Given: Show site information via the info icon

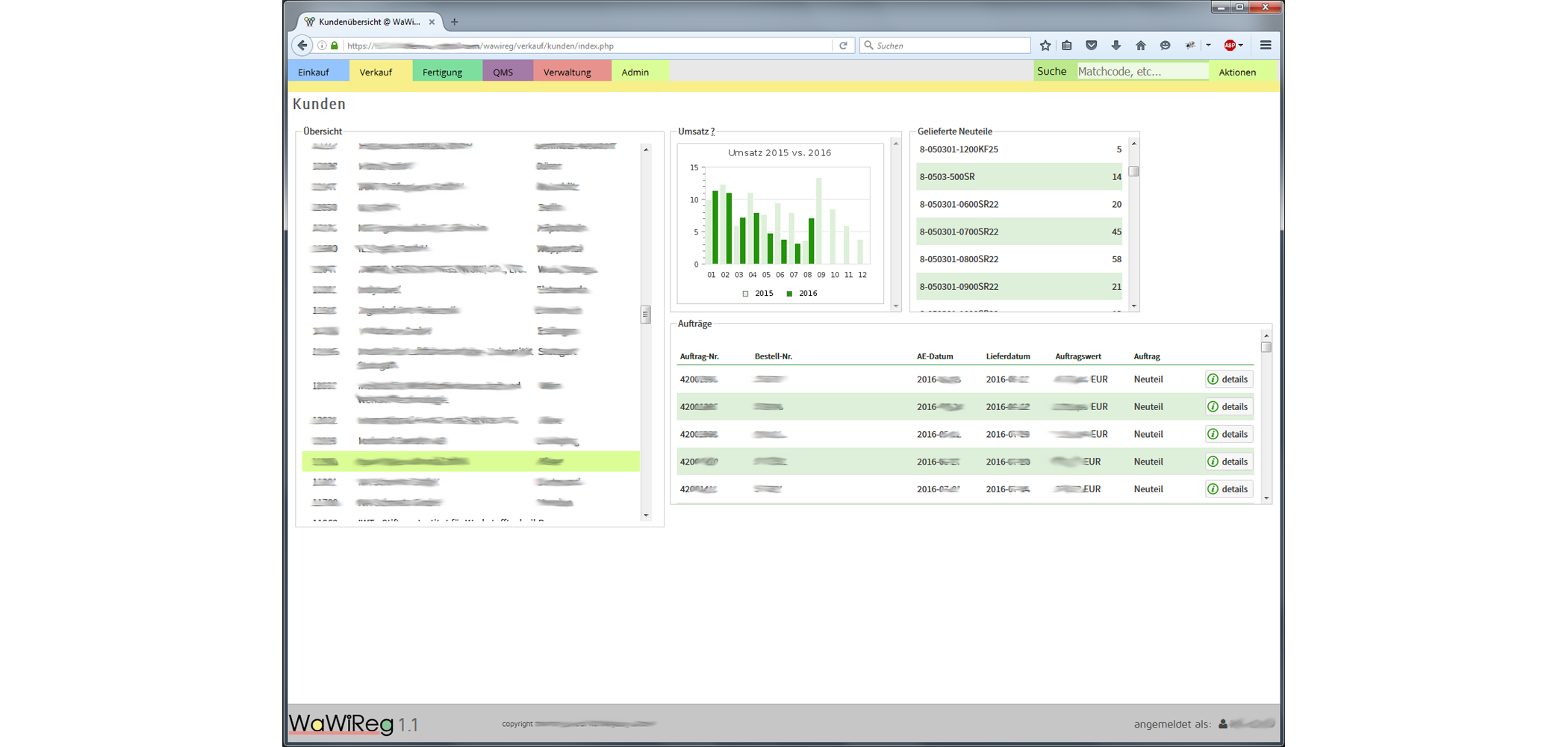Looking at the screenshot, I should [322, 46].
